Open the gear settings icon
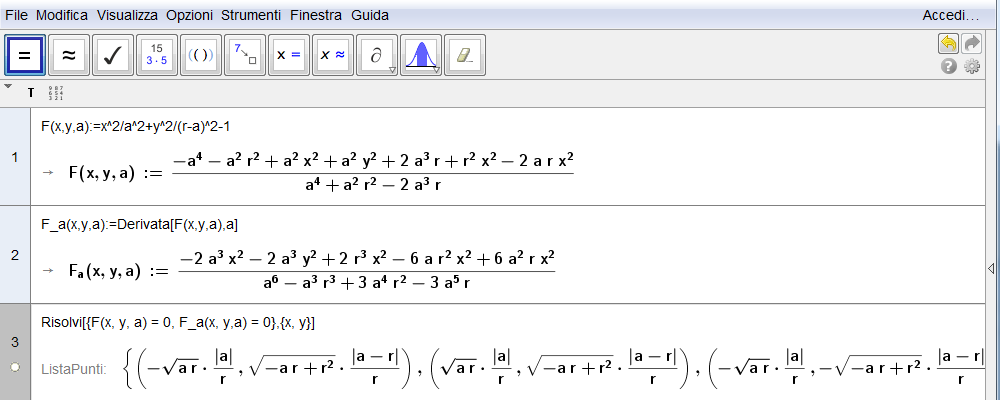The height and width of the screenshot is (400, 1000). (971, 67)
